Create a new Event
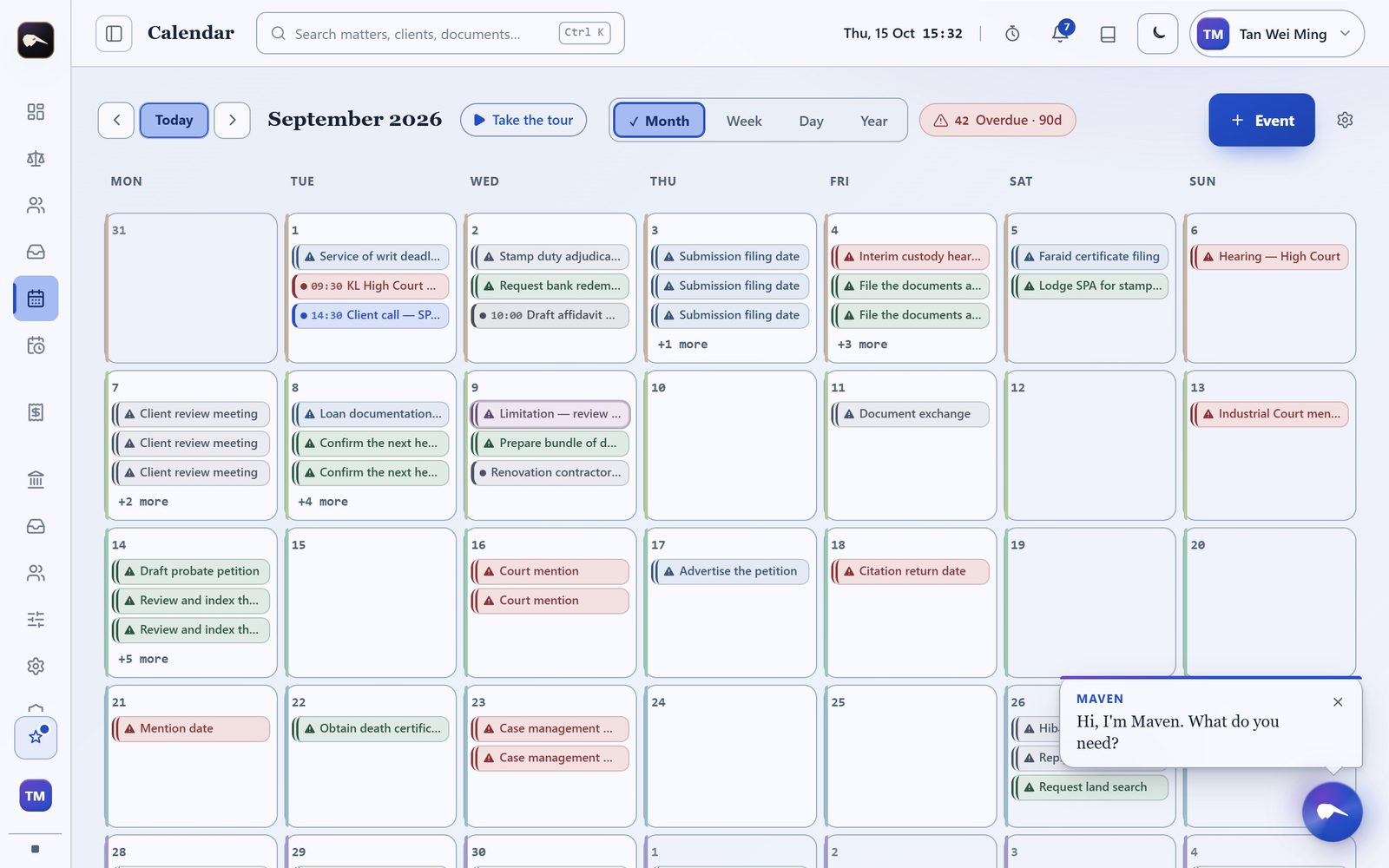1389x868 pixels. point(1261,121)
